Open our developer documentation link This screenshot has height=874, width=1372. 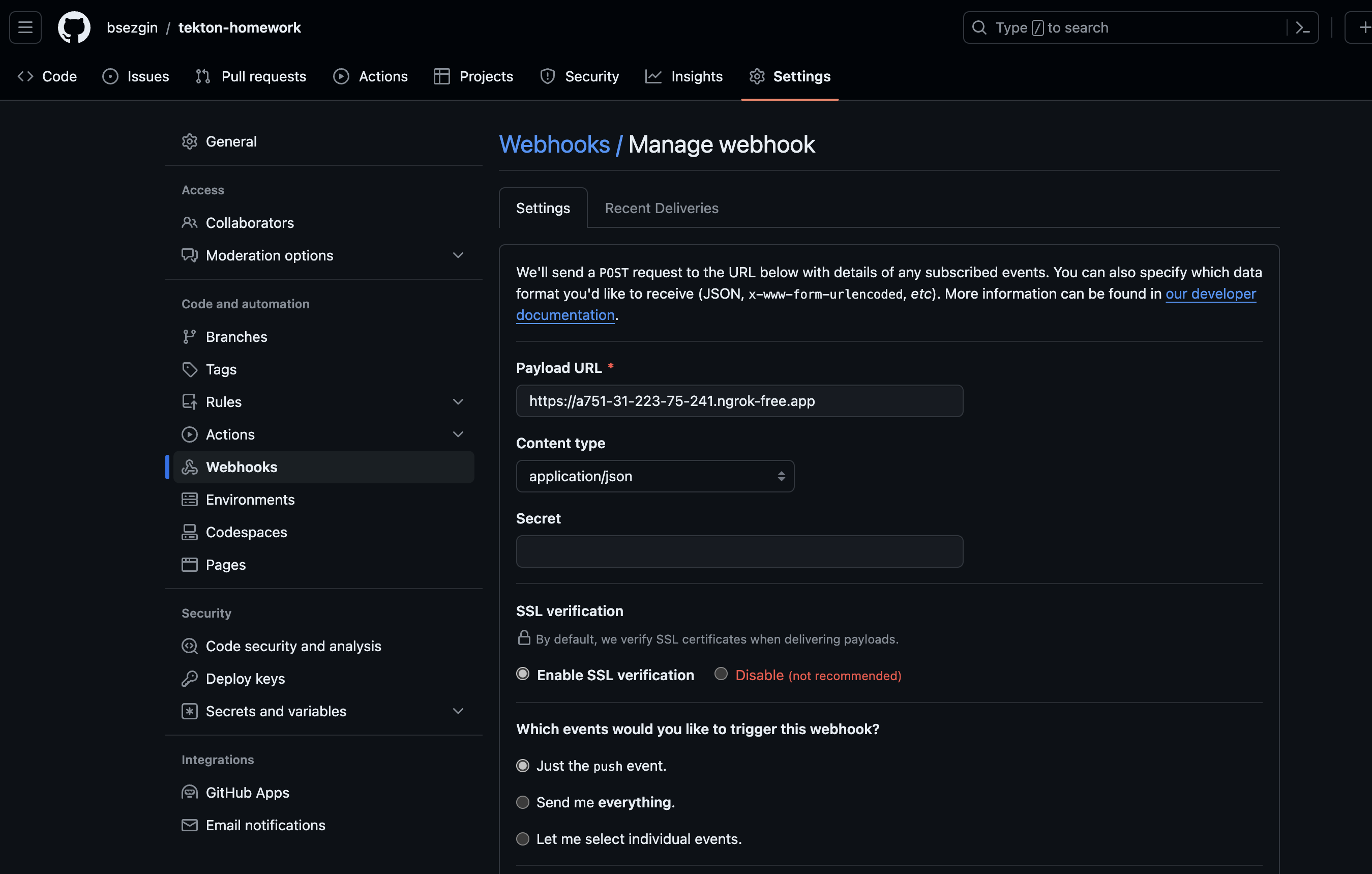pos(1210,294)
